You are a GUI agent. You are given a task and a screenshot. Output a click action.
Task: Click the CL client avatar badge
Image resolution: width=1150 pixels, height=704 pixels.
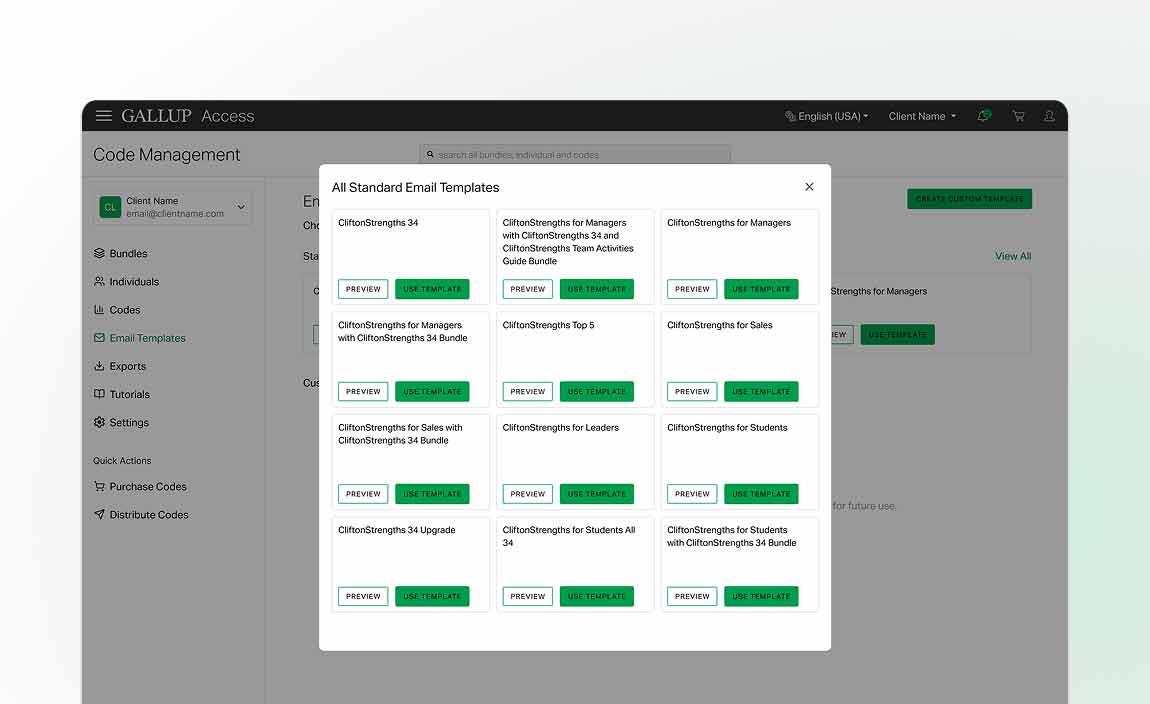(x=110, y=207)
